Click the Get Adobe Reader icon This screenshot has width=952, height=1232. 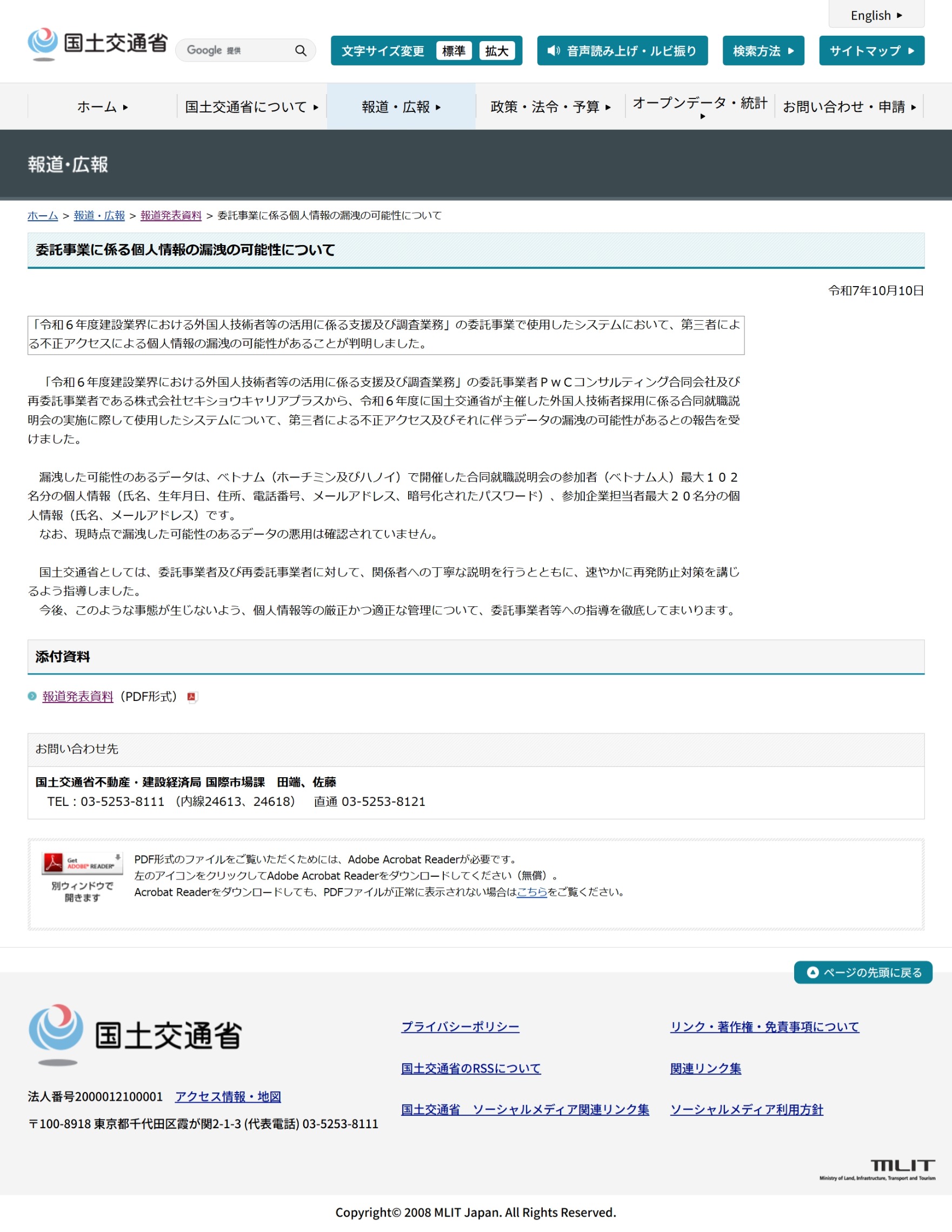pos(82,863)
